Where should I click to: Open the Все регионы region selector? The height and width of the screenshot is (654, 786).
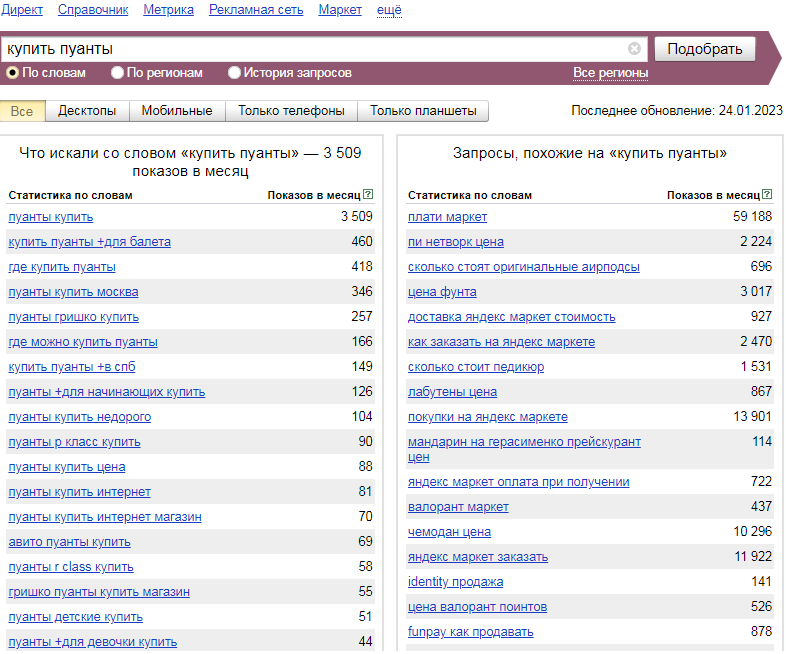(610, 73)
